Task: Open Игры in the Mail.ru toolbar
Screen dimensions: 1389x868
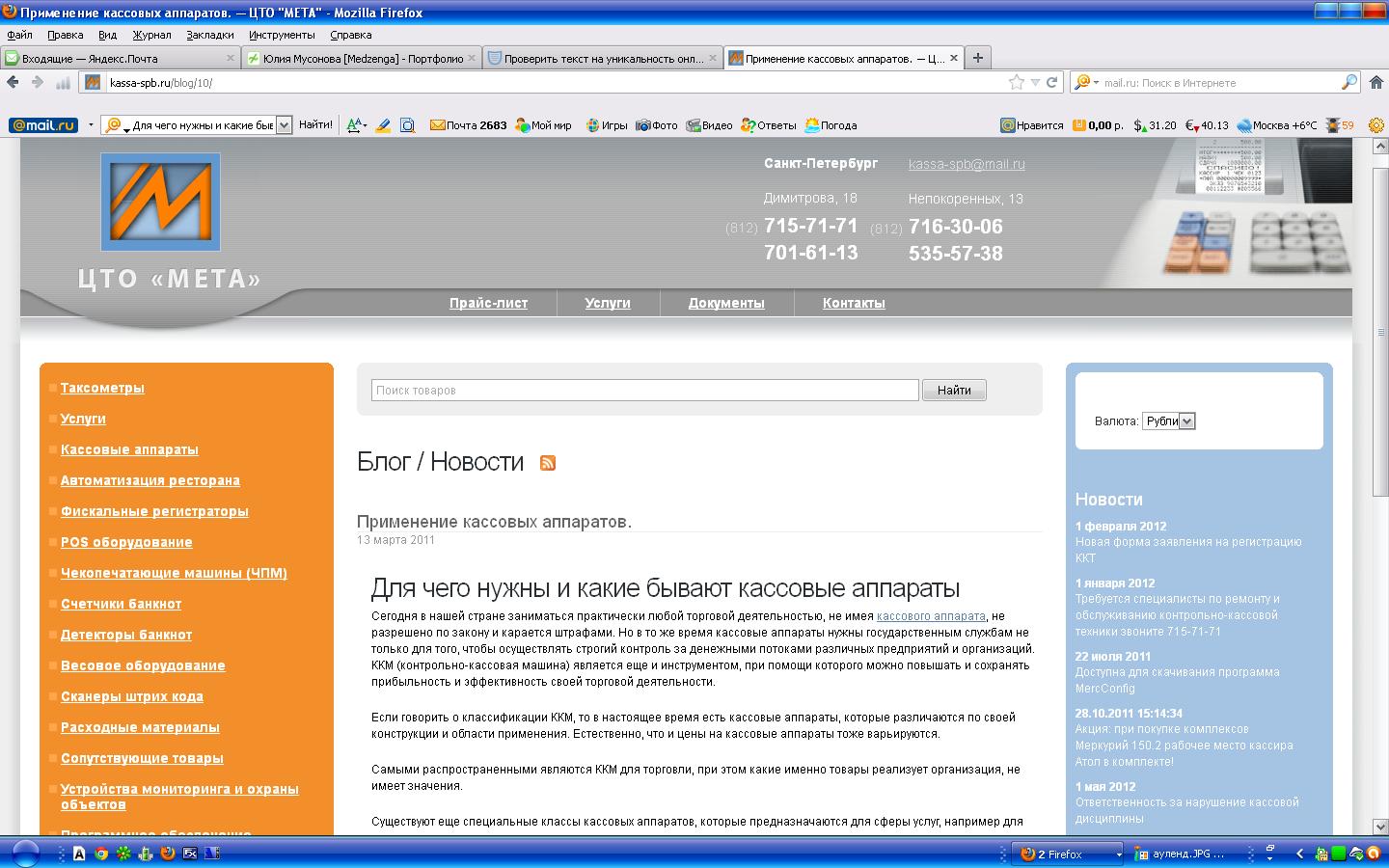Action: pyautogui.click(x=607, y=125)
